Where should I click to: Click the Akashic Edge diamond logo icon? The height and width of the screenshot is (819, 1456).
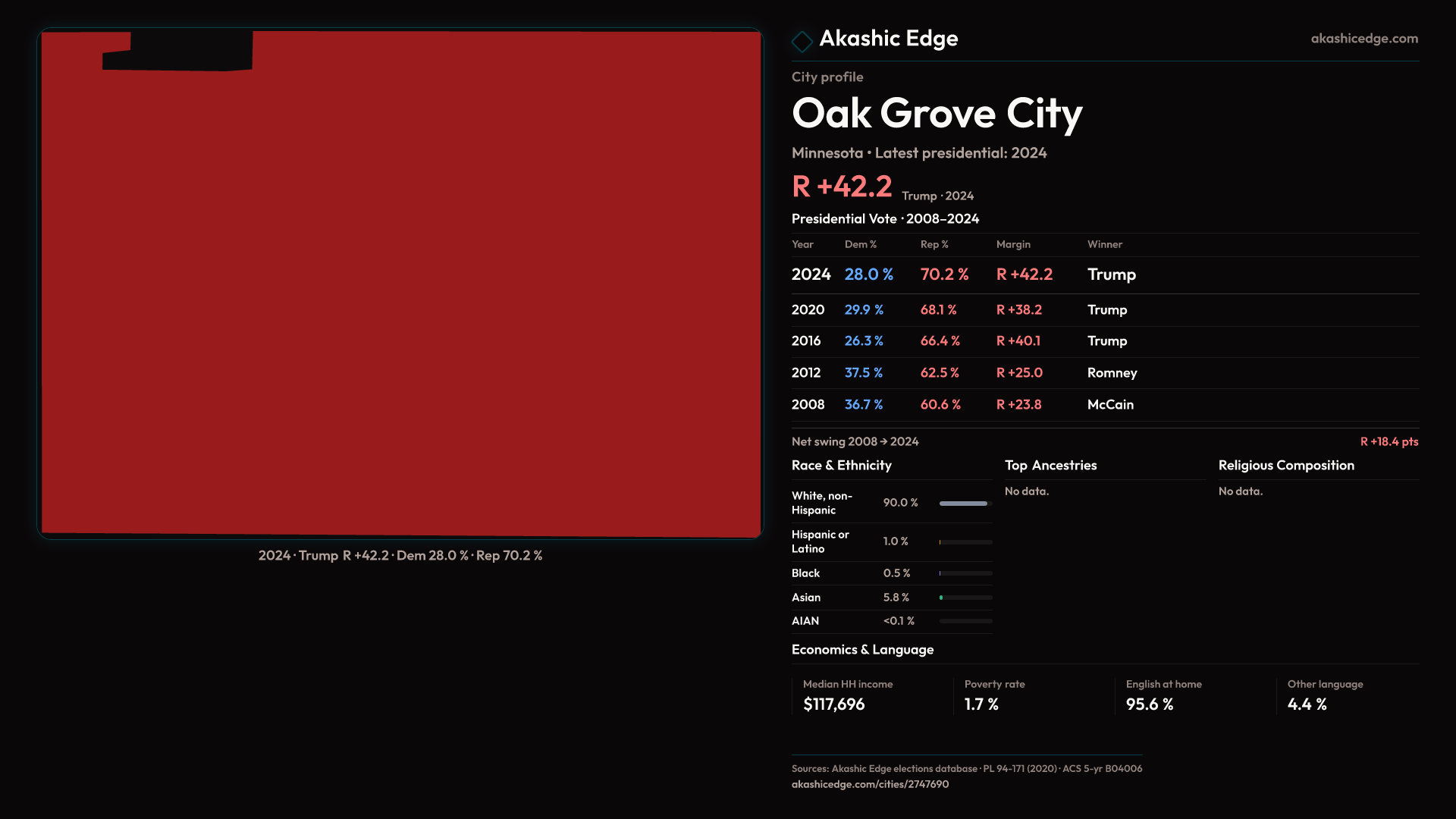[x=802, y=41]
